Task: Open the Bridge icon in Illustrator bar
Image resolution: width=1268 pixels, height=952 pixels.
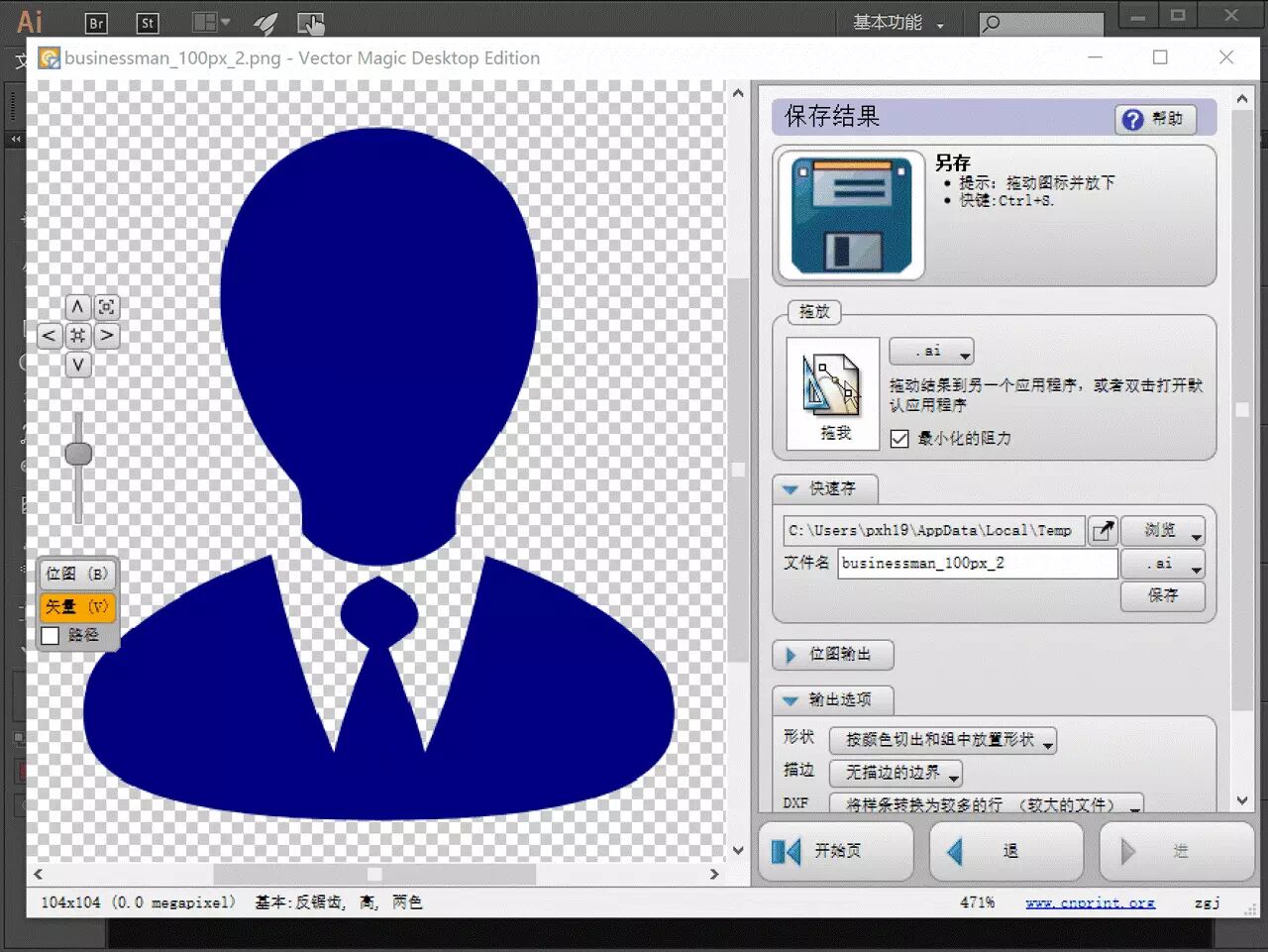Action: point(96,23)
